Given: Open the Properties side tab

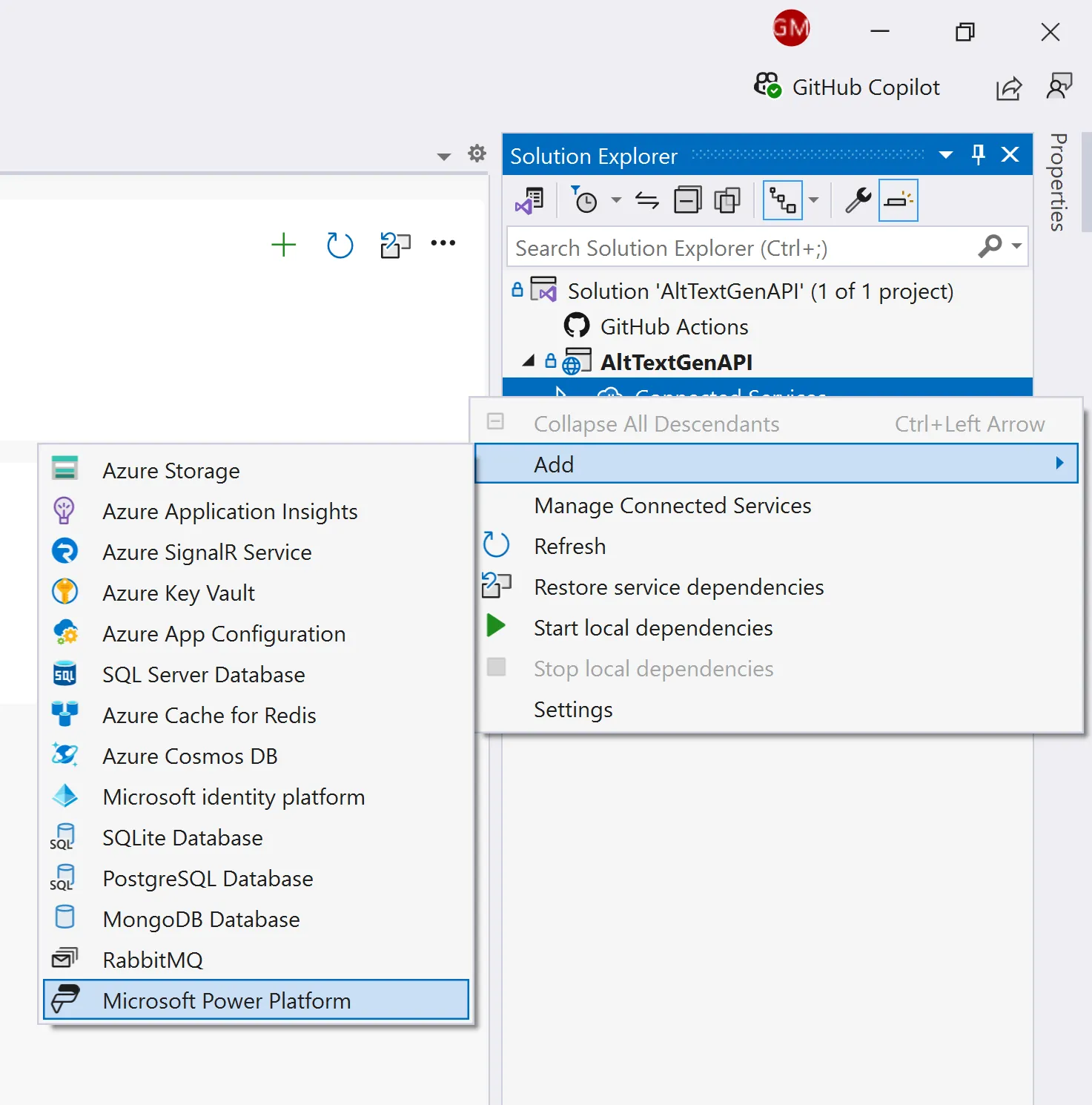Looking at the screenshot, I should (1058, 182).
